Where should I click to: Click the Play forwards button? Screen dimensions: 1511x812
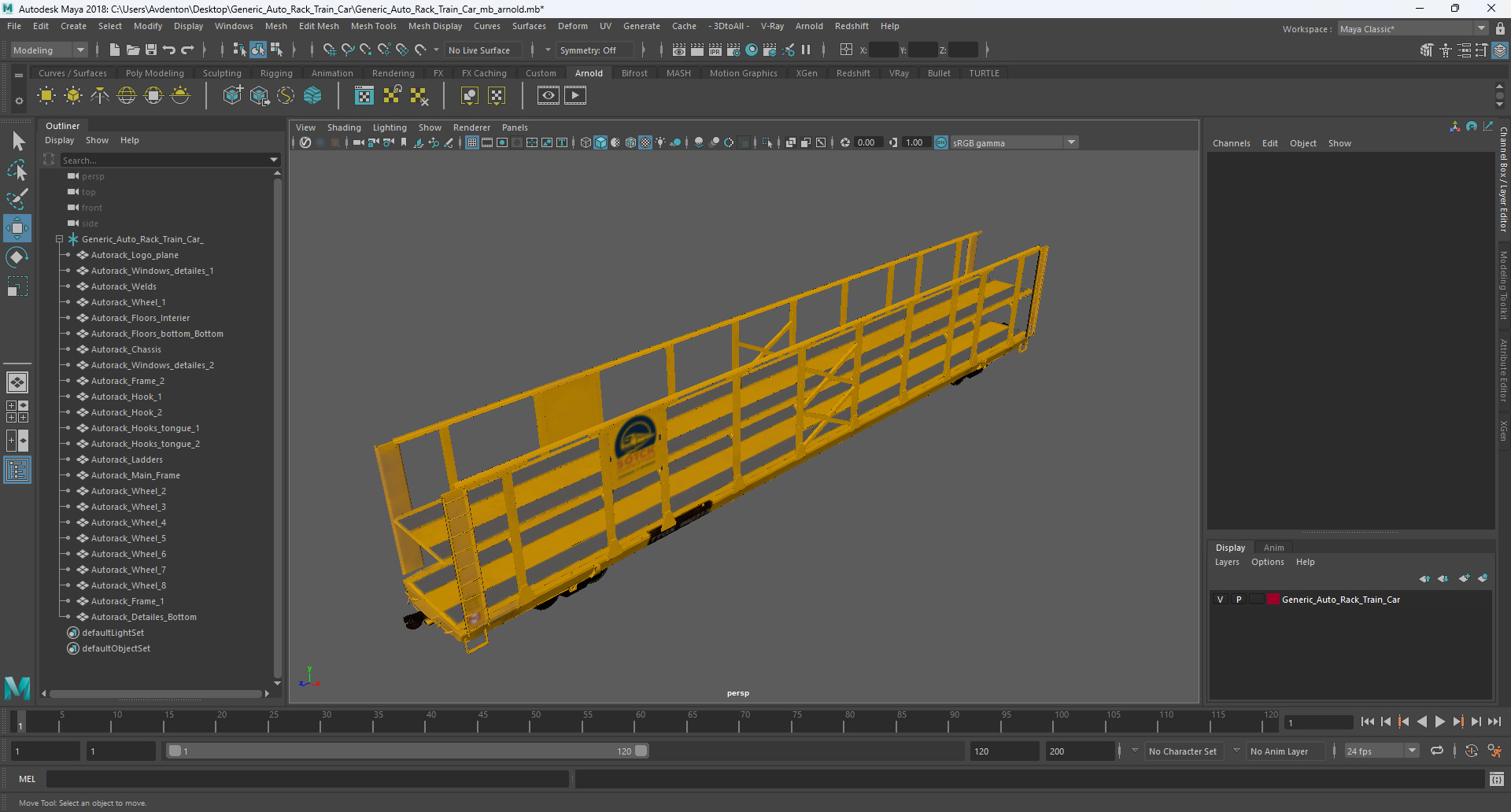tap(1439, 722)
